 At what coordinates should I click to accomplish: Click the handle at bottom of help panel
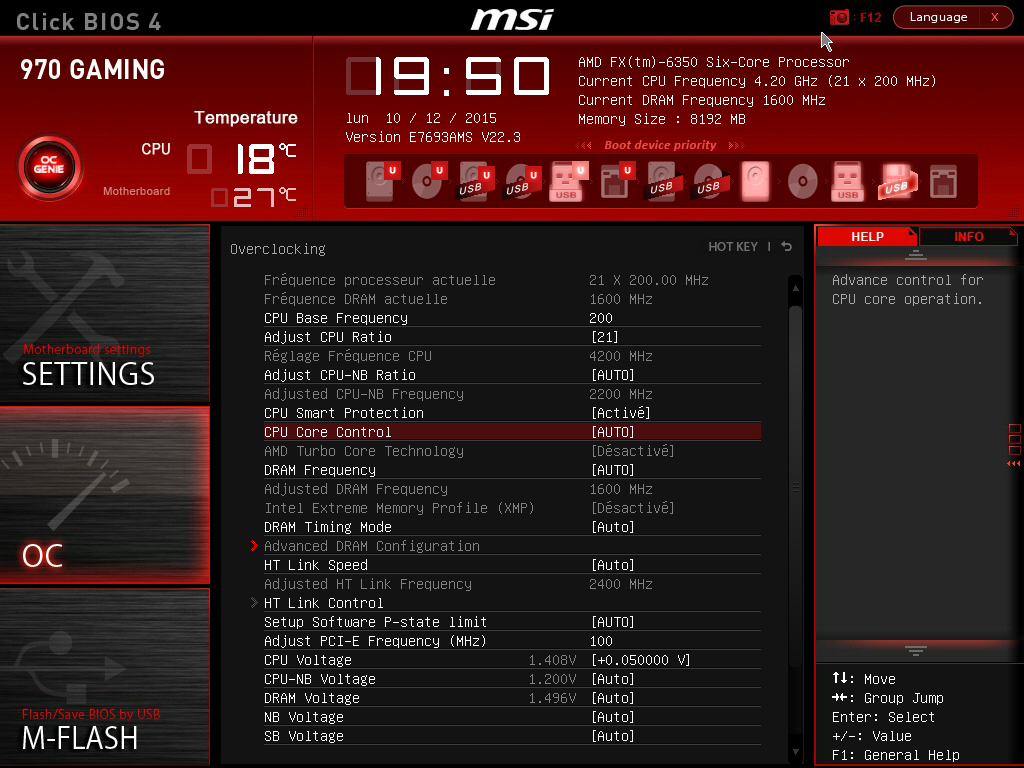(x=916, y=650)
